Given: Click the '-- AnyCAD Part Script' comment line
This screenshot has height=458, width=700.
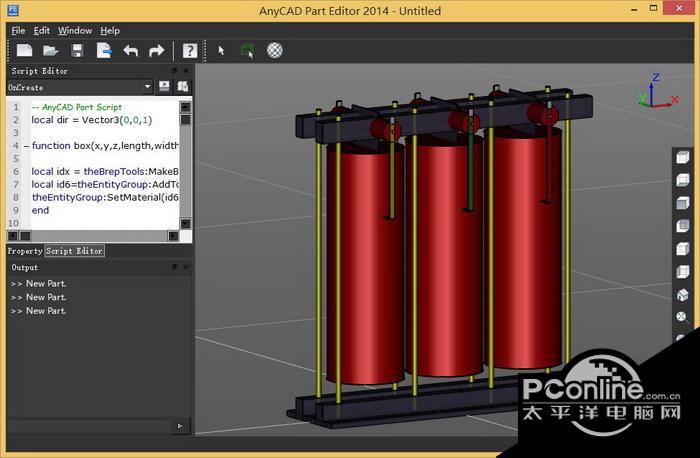Looking at the screenshot, I should (x=77, y=107).
